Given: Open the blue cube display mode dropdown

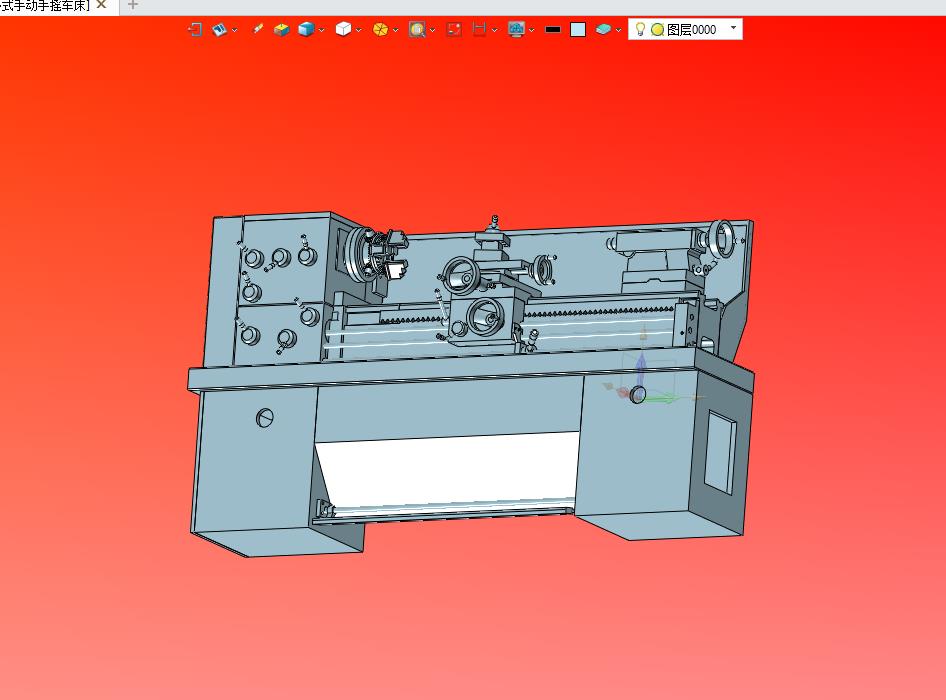Looking at the screenshot, I should coord(322,30).
